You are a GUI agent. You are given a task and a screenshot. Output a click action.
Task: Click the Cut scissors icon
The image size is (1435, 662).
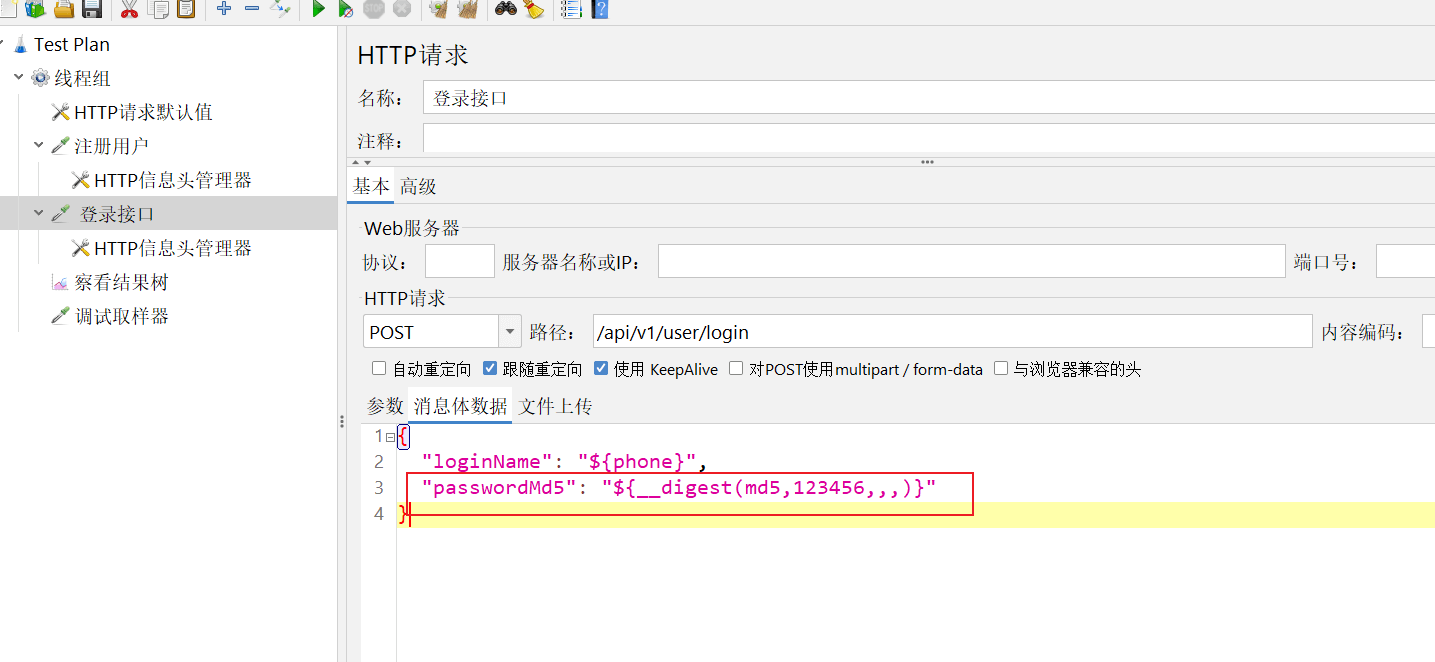tap(129, 9)
